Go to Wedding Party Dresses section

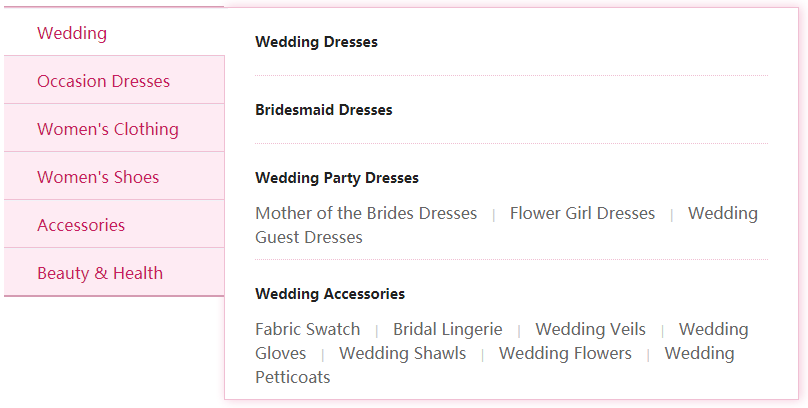(x=337, y=178)
